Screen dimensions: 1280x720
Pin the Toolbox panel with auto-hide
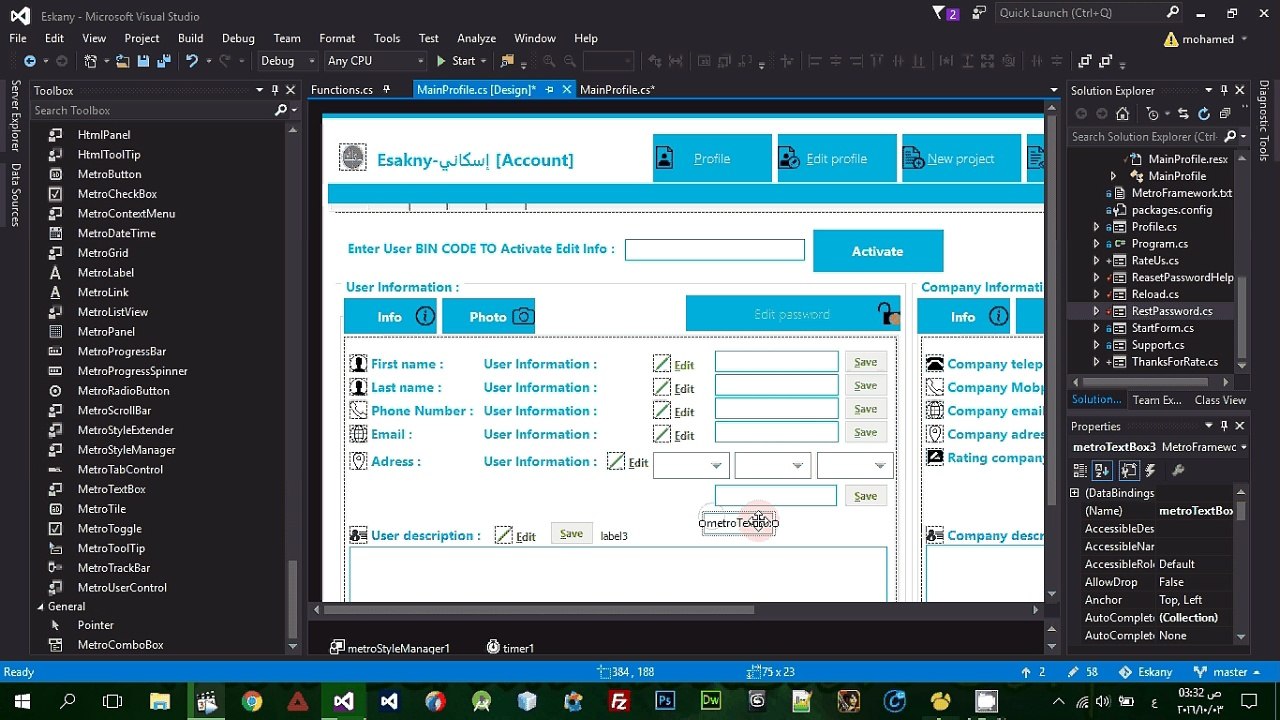tap(275, 90)
